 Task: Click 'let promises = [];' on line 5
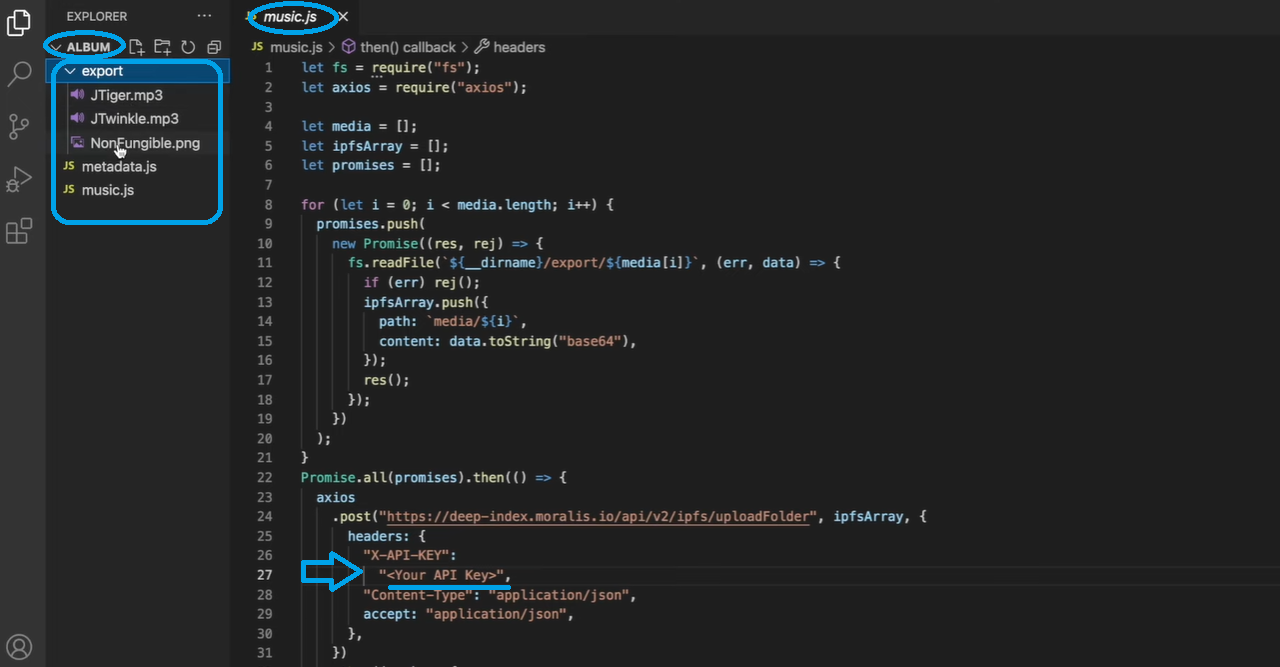[x=371, y=165]
